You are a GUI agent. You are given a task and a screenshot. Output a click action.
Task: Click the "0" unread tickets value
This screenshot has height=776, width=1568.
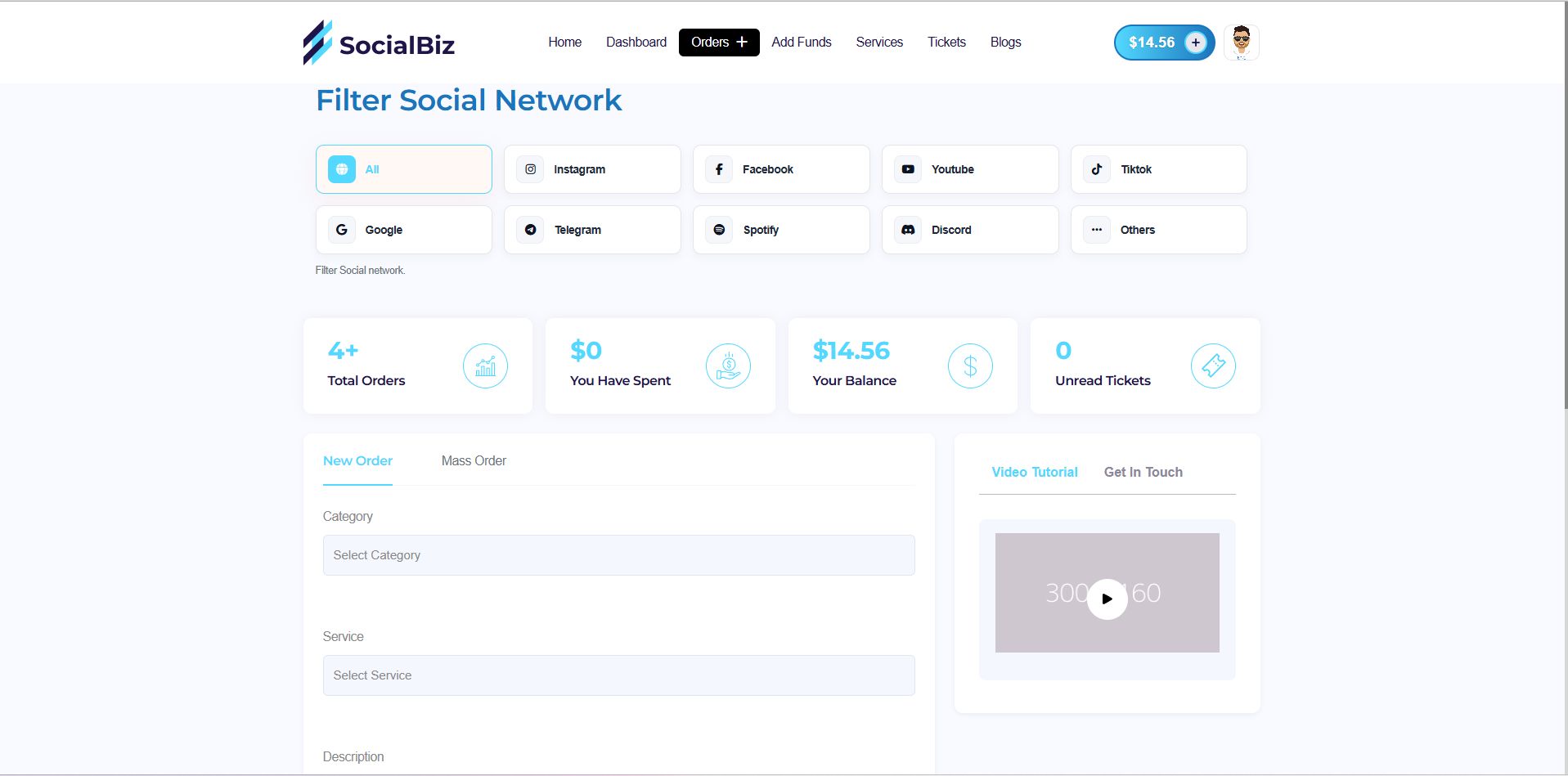tap(1063, 351)
